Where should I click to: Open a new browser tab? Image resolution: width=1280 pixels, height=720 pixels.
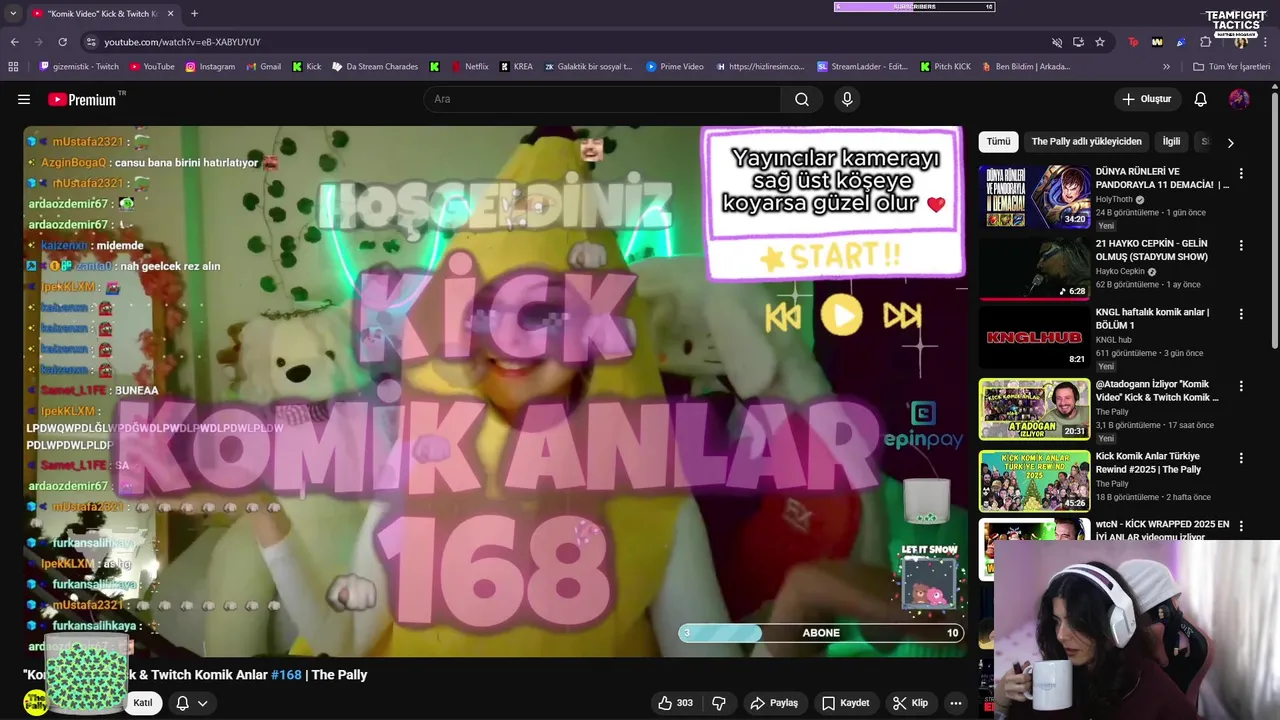coord(194,14)
